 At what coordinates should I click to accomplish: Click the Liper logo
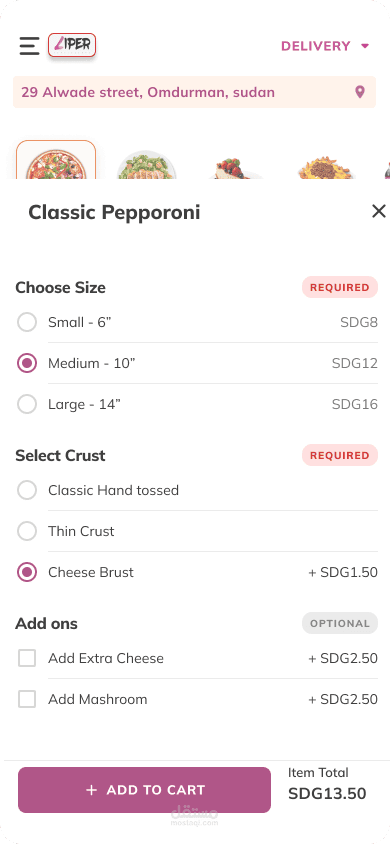[x=72, y=45]
